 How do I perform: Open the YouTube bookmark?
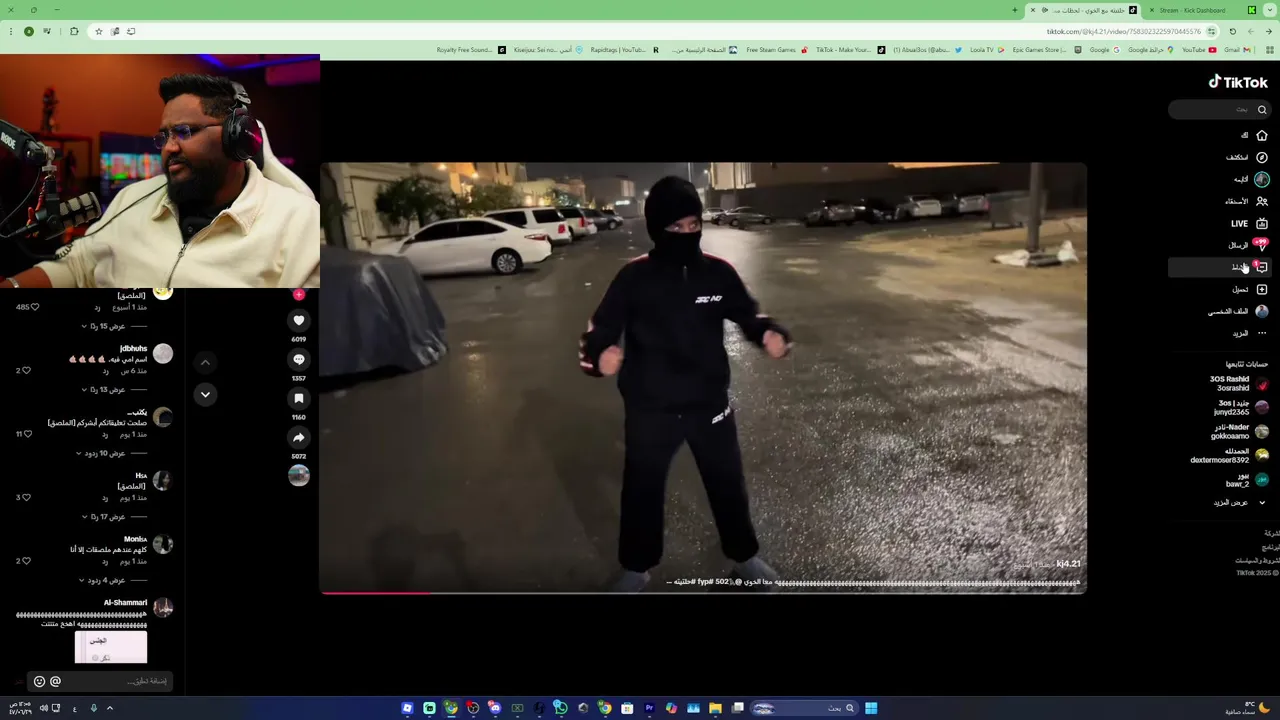[x=1199, y=50]
